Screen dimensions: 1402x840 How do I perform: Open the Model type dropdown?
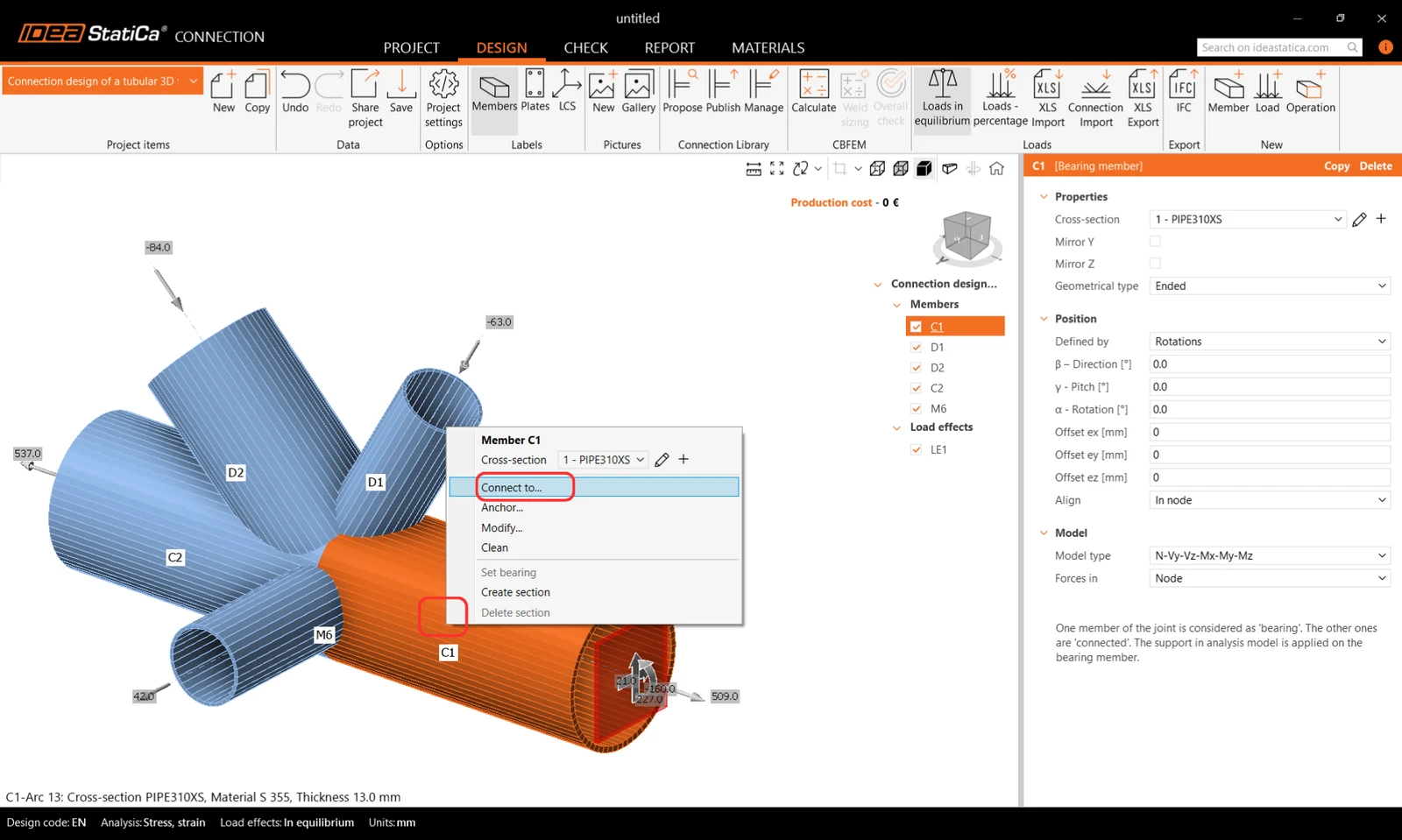pos(1270,555)
